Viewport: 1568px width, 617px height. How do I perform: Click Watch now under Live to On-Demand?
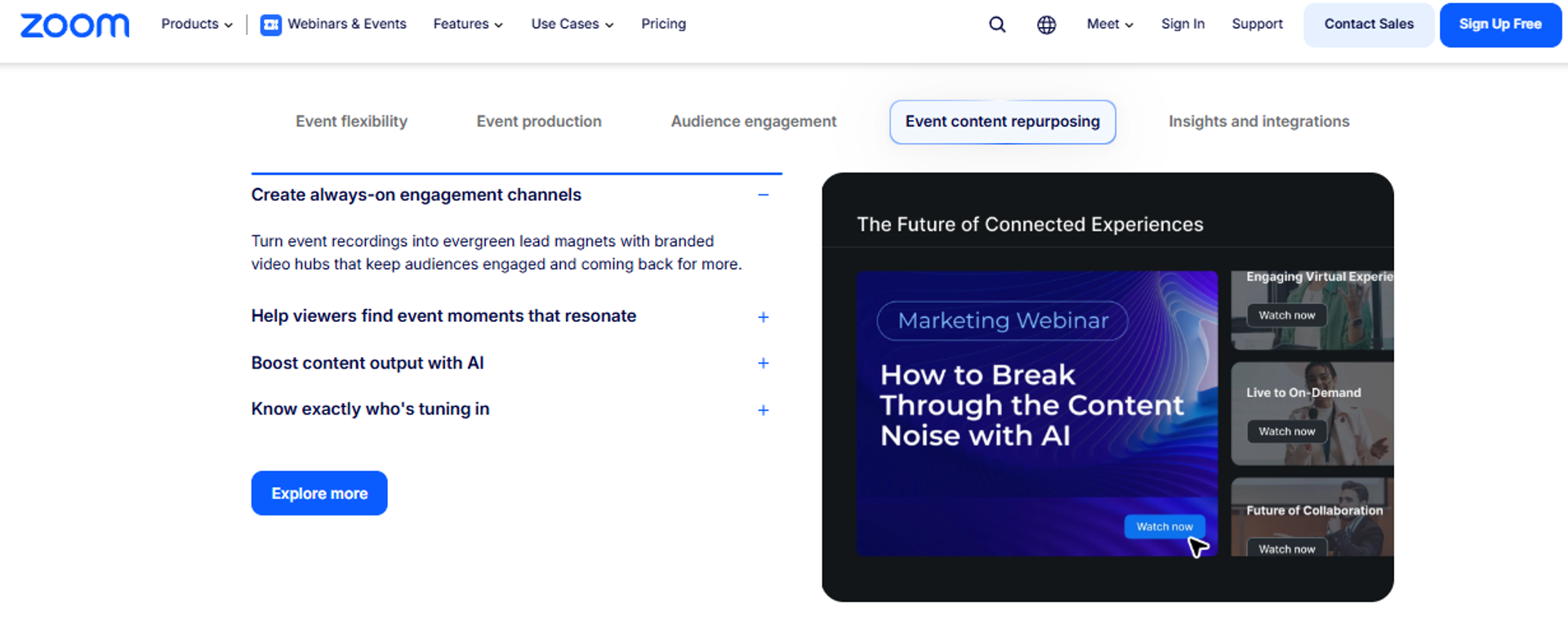(x=1286, y=431)
